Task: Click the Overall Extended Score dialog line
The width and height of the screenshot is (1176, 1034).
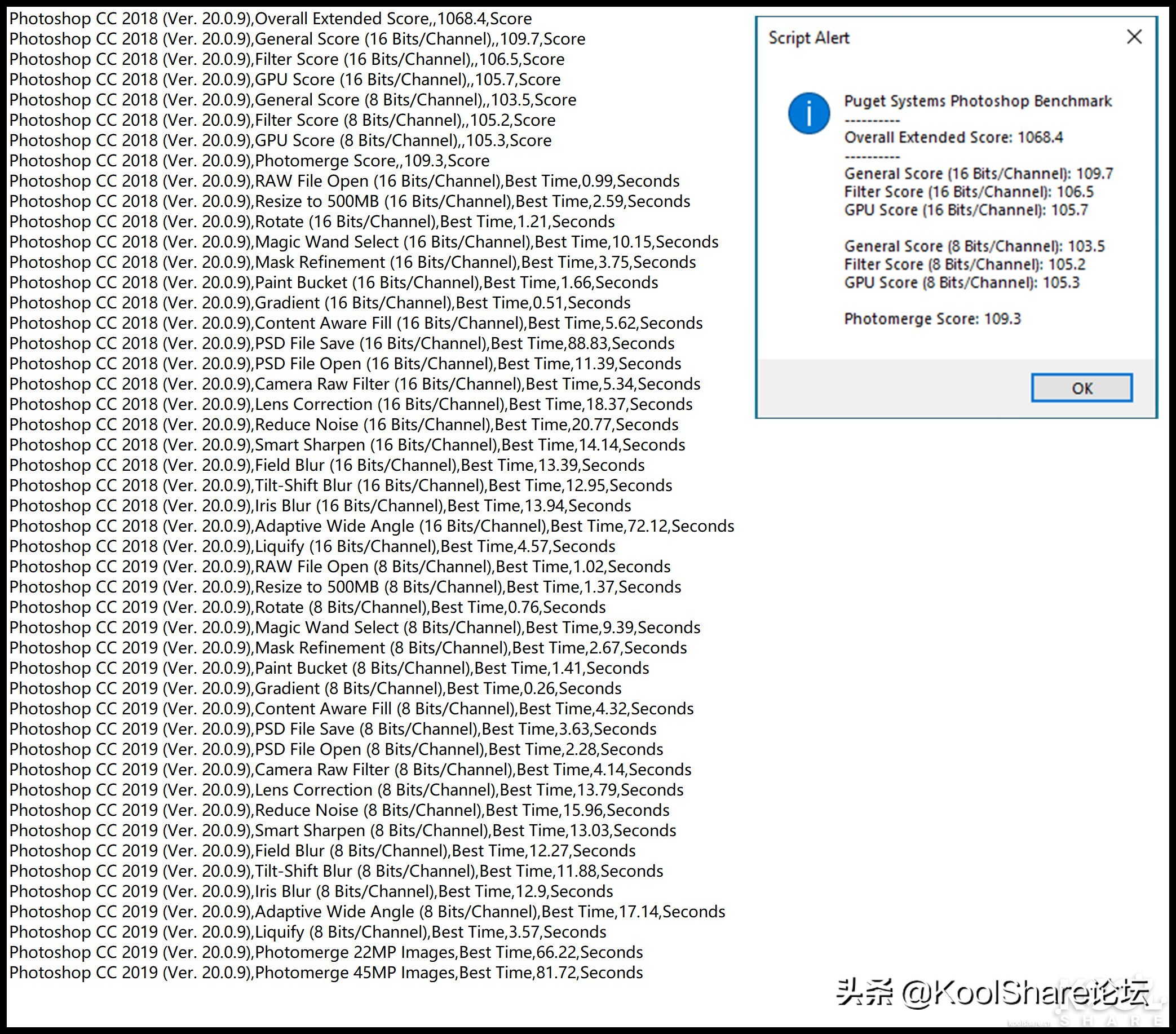Action: coord(953,138)
